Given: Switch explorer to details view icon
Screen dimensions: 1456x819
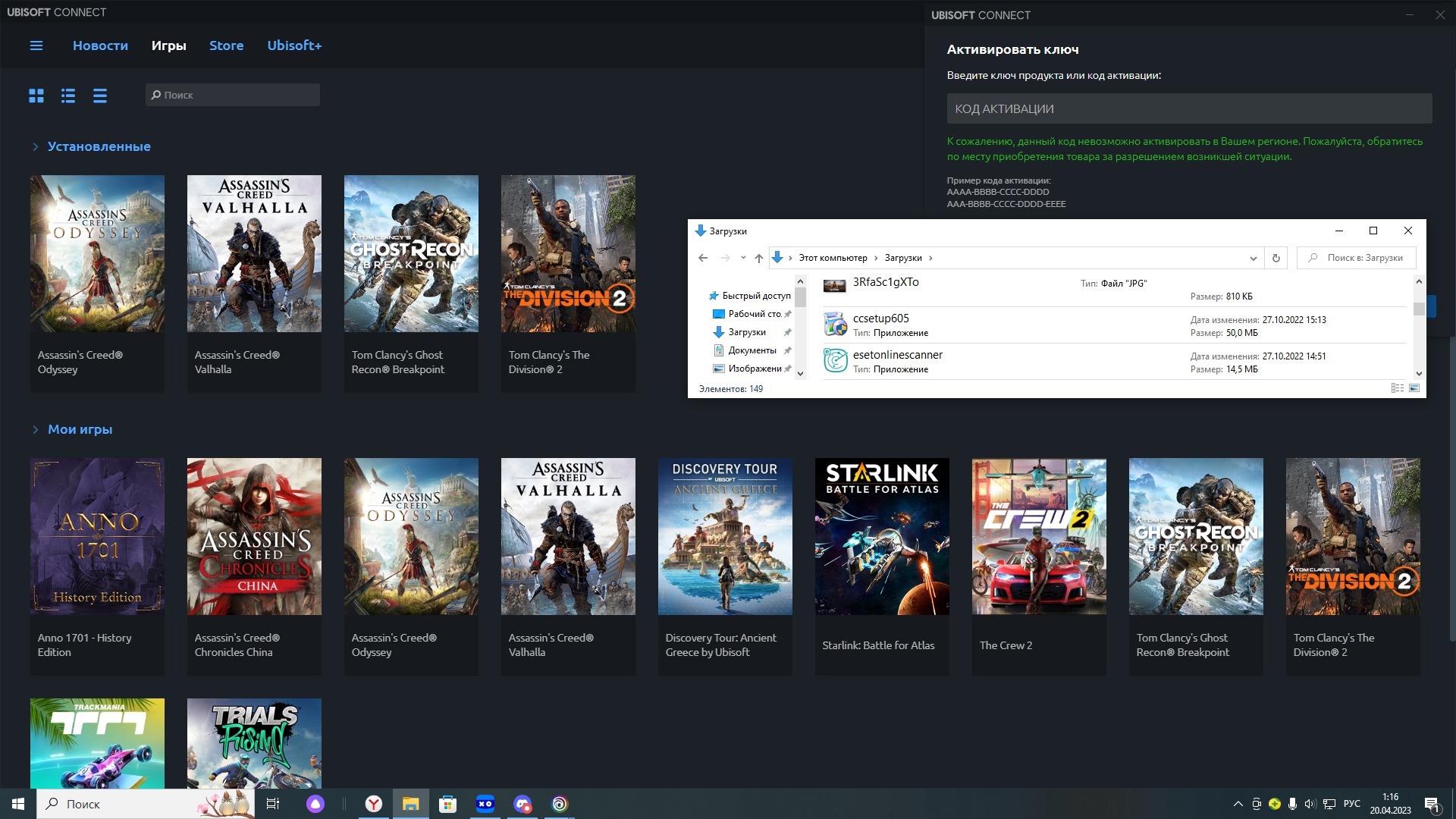Looking at the screenshot, I should (x=1397, y=388).
